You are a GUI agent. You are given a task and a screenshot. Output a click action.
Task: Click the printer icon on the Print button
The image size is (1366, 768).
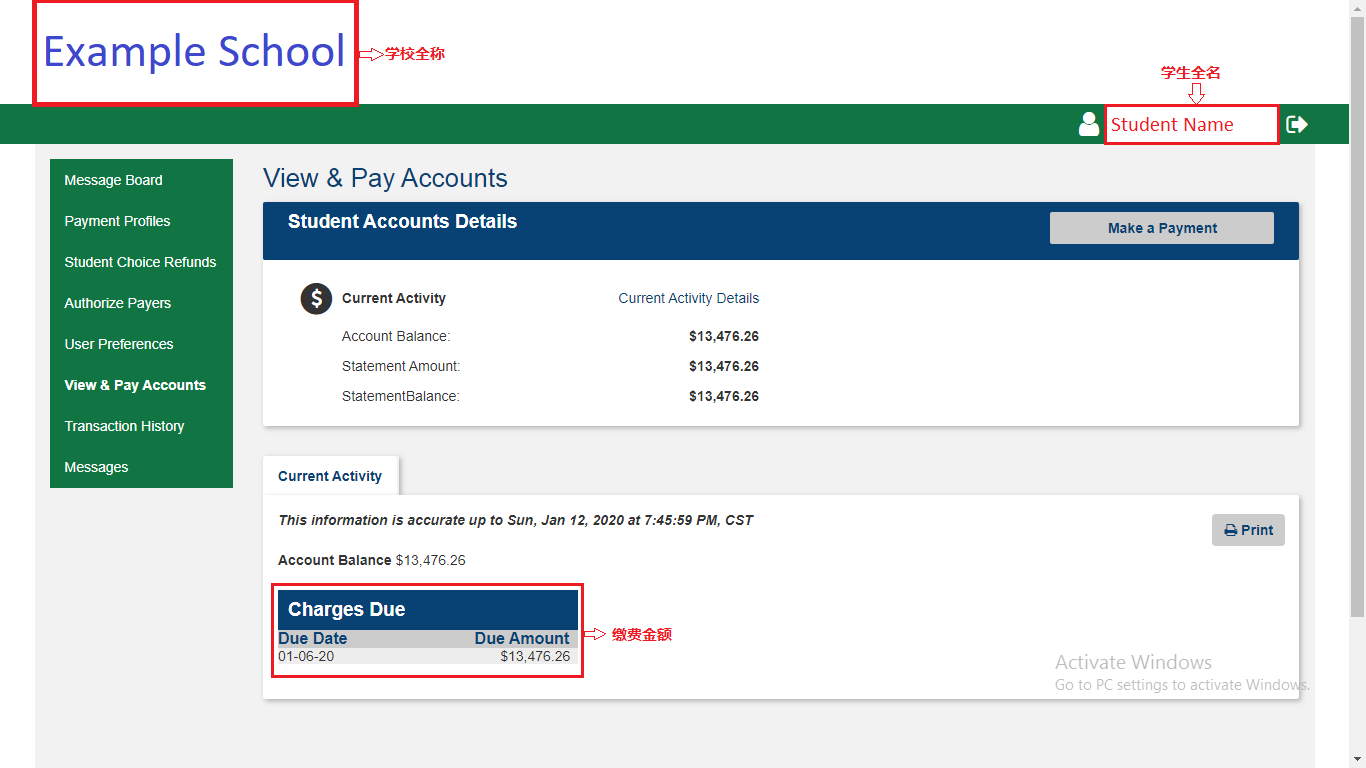[1230, 529]
